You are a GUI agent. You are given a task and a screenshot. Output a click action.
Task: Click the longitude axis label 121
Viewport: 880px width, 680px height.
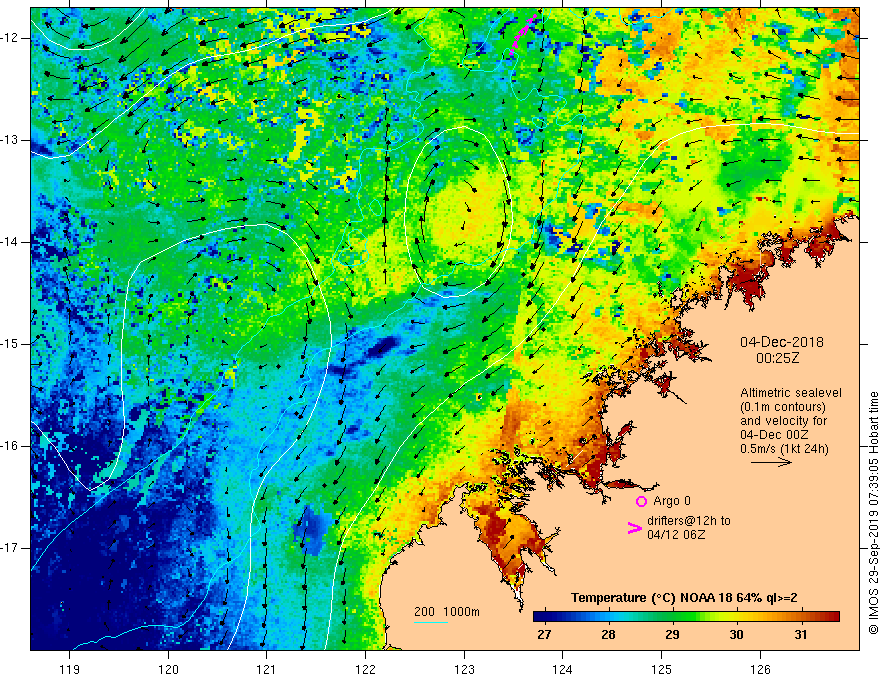tap(267, 669)
